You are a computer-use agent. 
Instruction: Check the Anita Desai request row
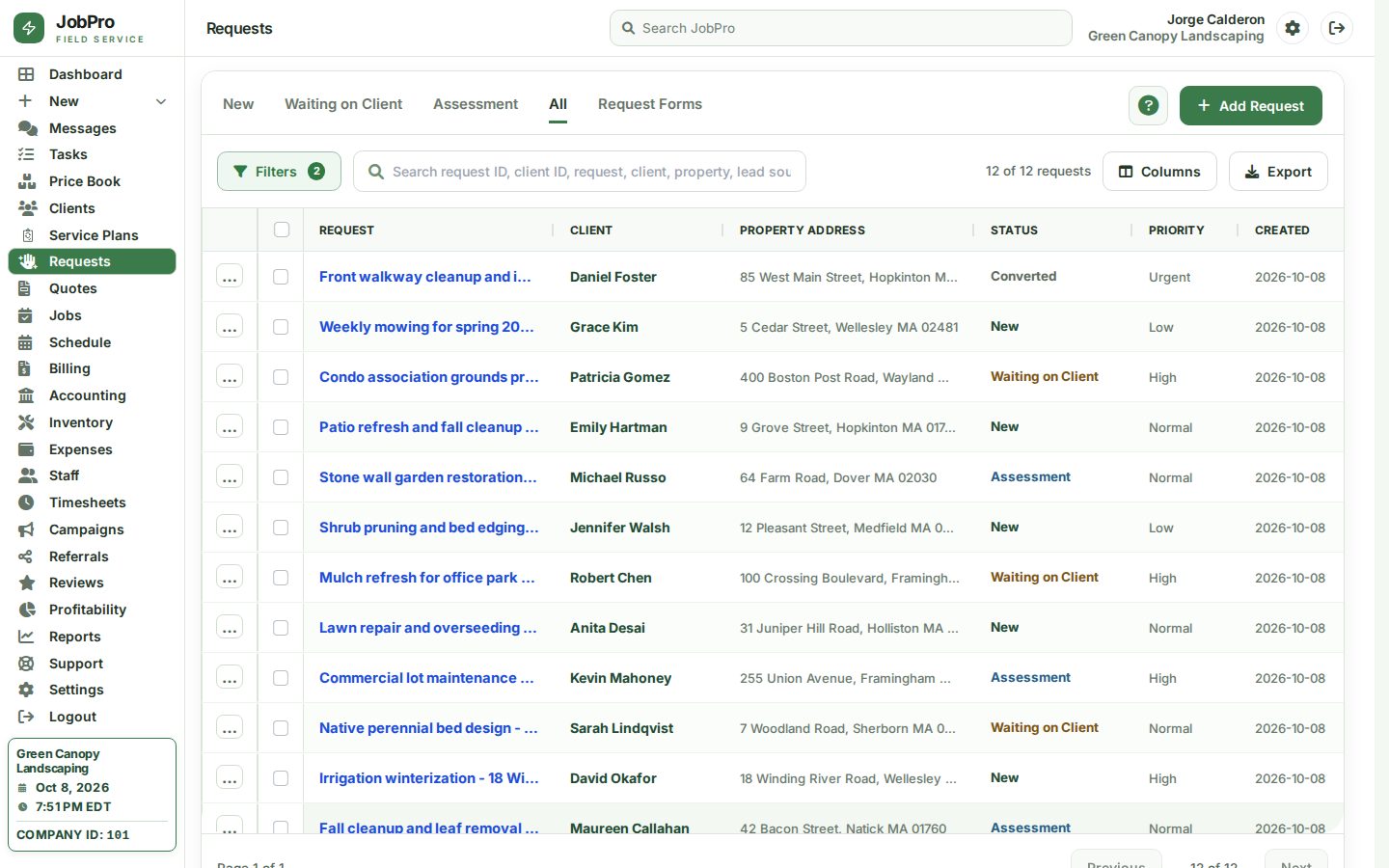pyautogui.click(x=281, y=628)
